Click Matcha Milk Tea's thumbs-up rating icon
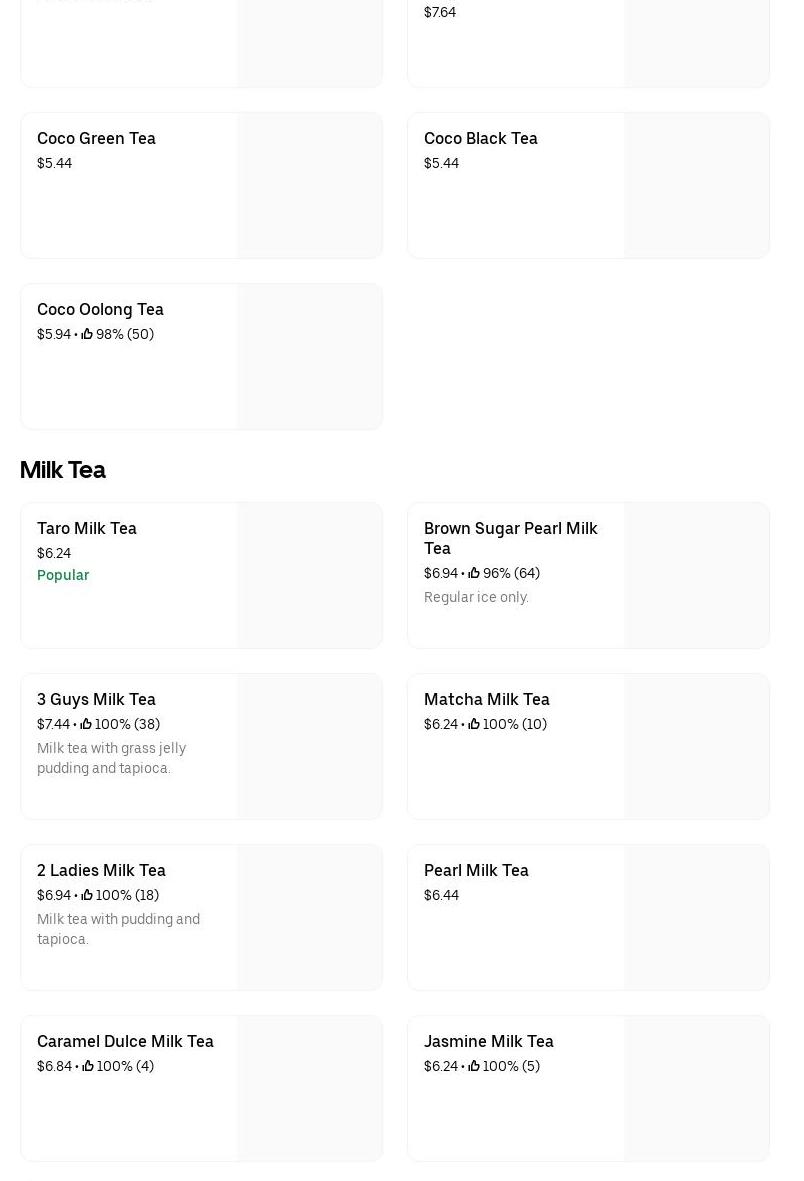The image size is (804, 1181). click(474, 724)
